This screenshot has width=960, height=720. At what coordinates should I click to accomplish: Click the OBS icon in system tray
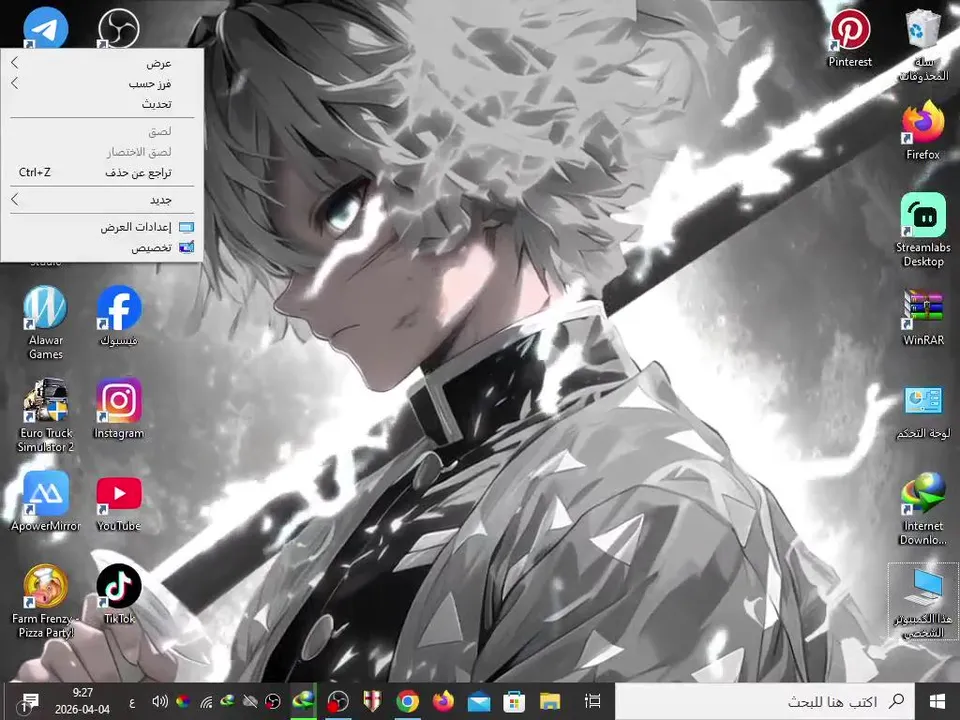tap(273, 702)
